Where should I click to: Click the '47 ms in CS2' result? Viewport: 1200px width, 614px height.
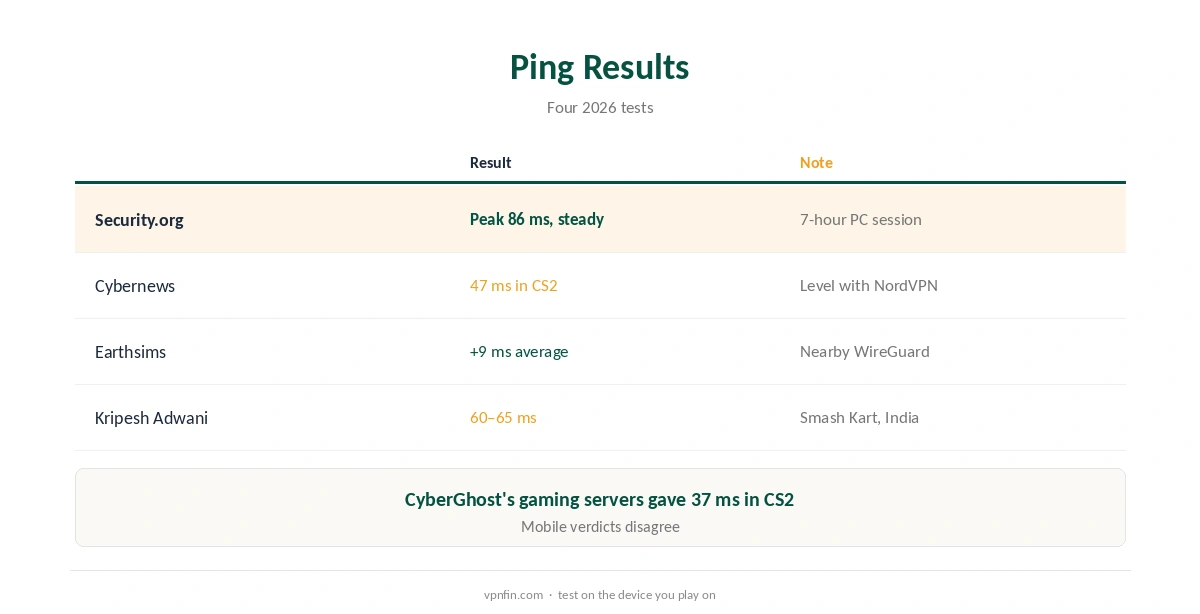point(514,285)
